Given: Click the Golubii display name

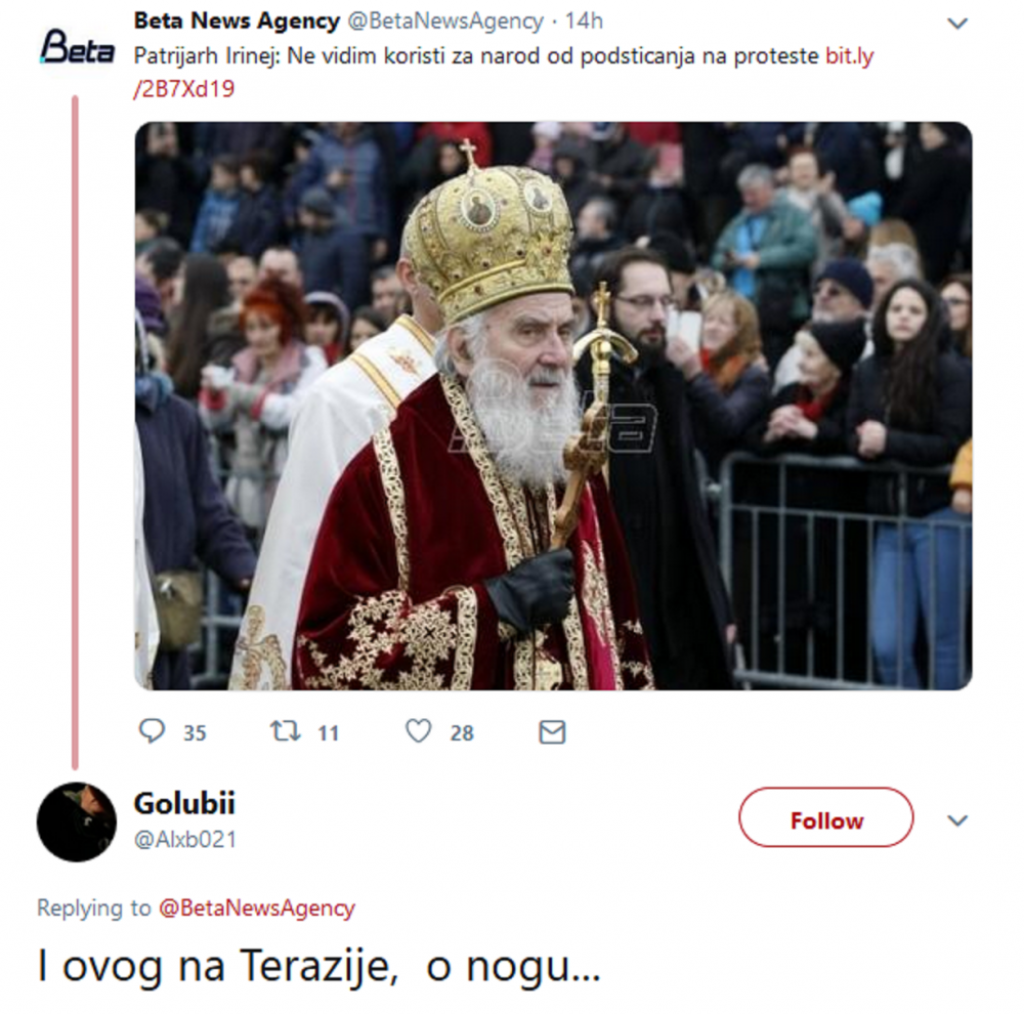Looking at the screenshot, I should pyautogui.click(x=184, y=803).
